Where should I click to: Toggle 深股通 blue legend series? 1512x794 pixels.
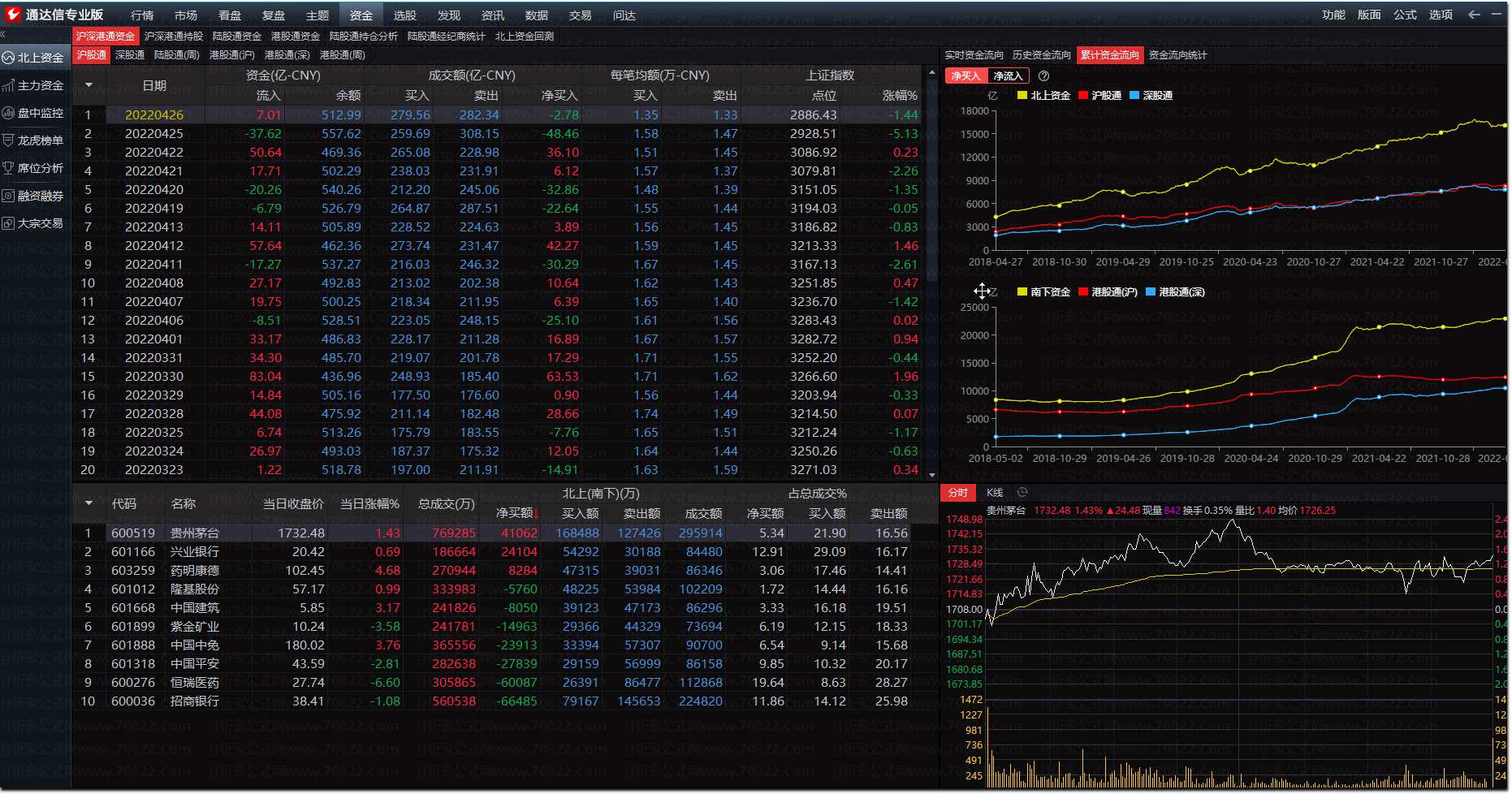pyautogui.click(x=1151, y=95)
